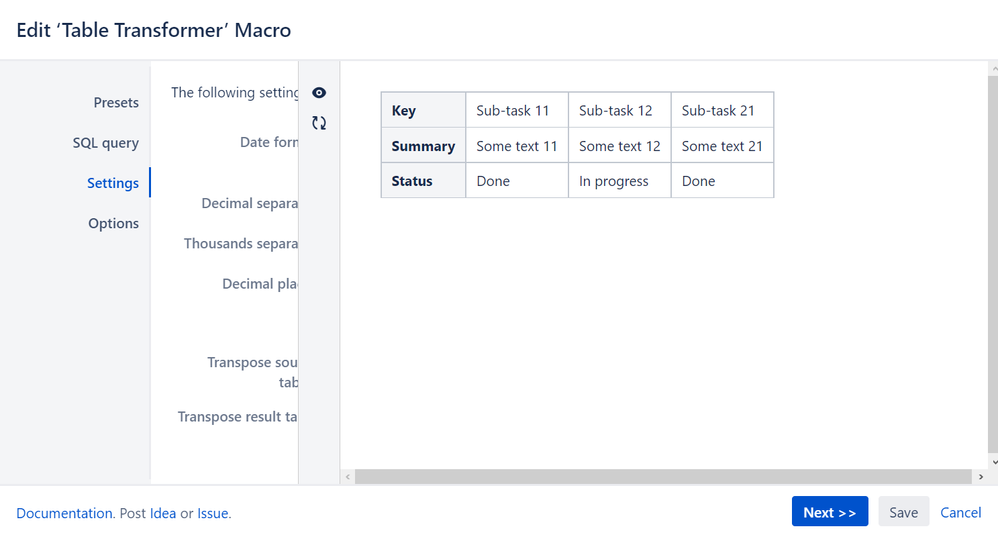Viewport: 998px width, 533px height.
Task: Click the horizontal scrollbar left arrow
Action: (x=348, y=477)
